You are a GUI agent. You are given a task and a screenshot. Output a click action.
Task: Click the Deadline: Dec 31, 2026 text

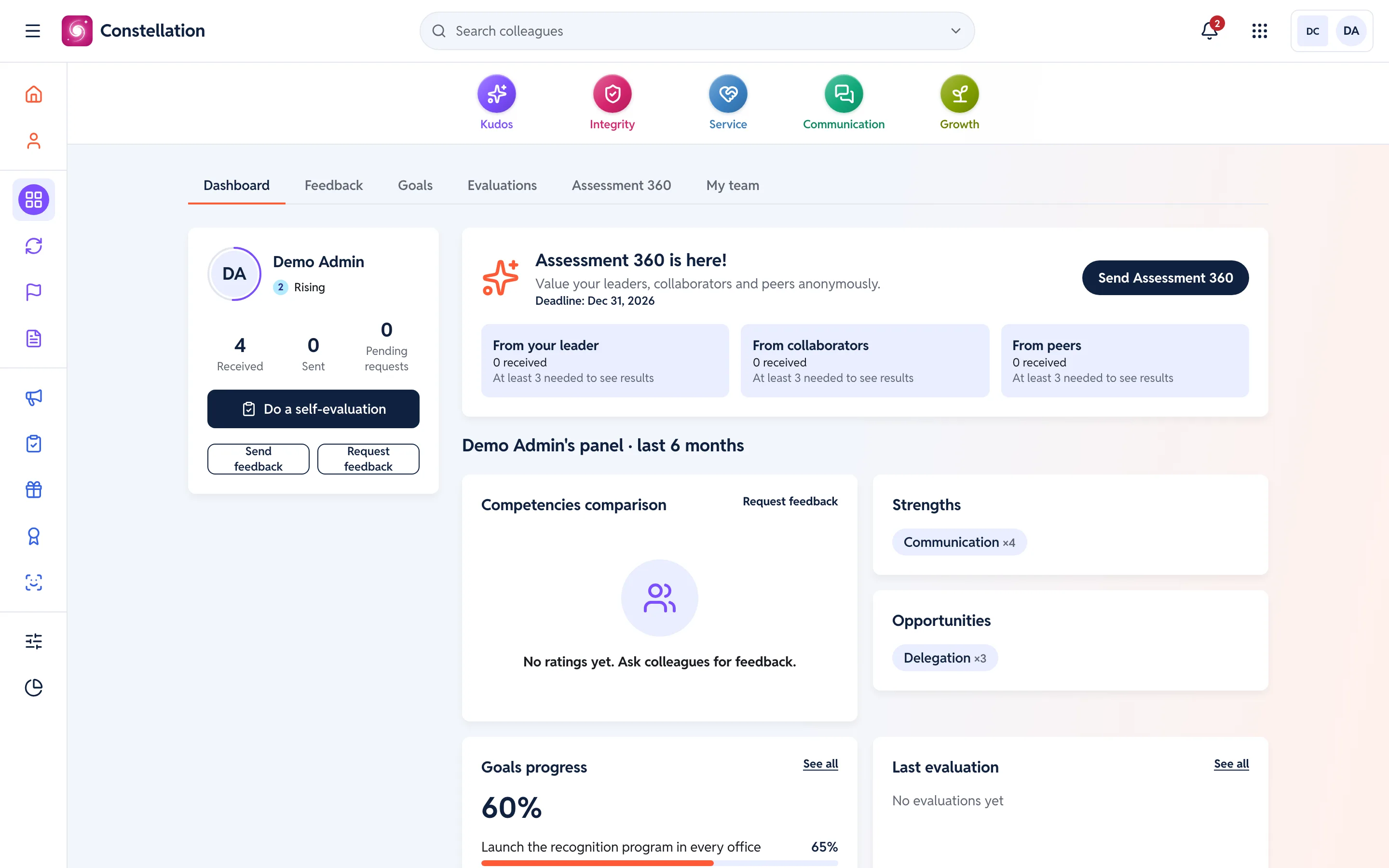(595, 301)
